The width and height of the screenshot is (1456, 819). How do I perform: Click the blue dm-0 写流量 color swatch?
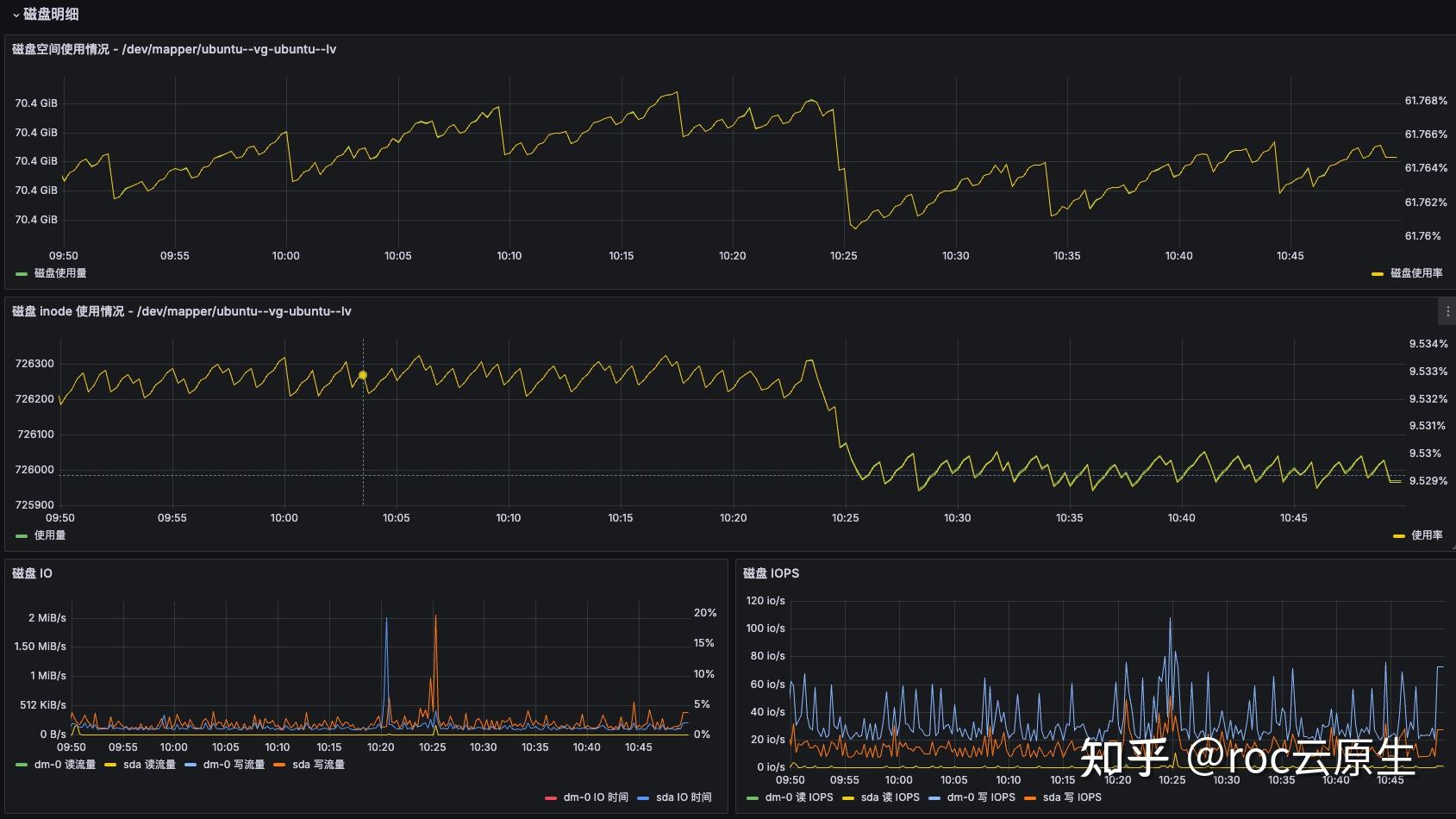click(x=191, y=766)
